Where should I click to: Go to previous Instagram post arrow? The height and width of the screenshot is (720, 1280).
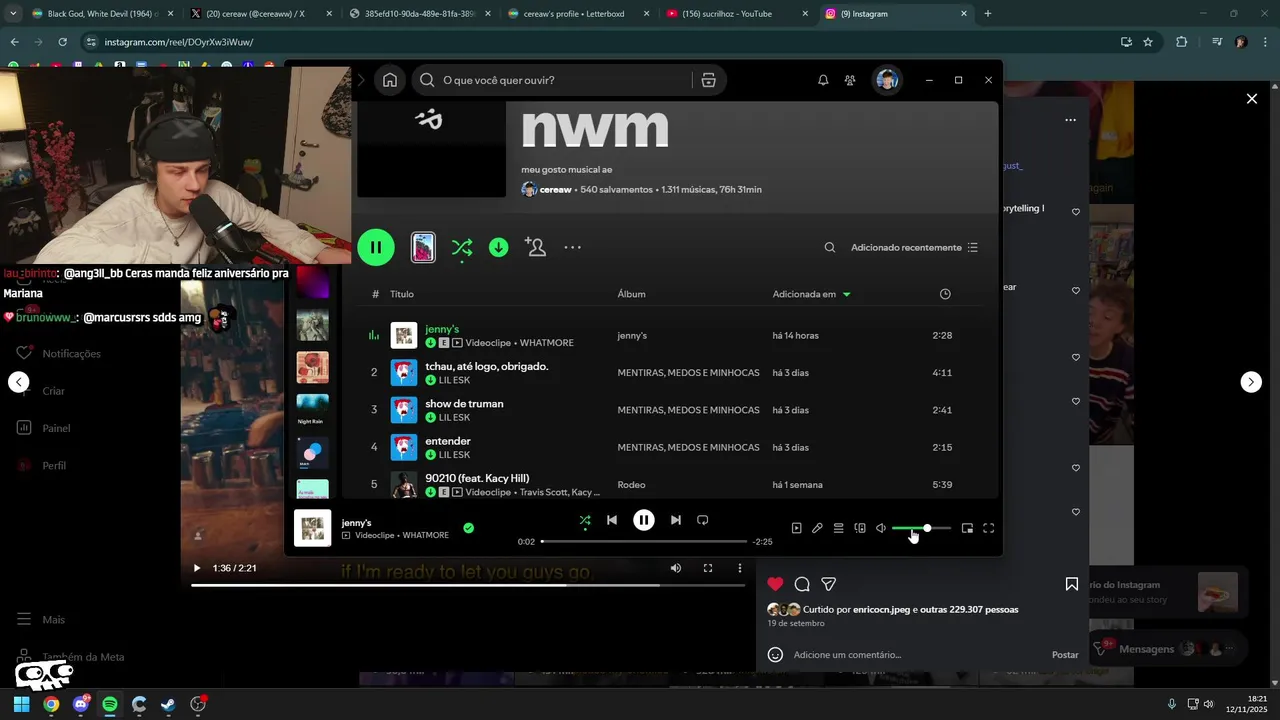tap(18, 382)
